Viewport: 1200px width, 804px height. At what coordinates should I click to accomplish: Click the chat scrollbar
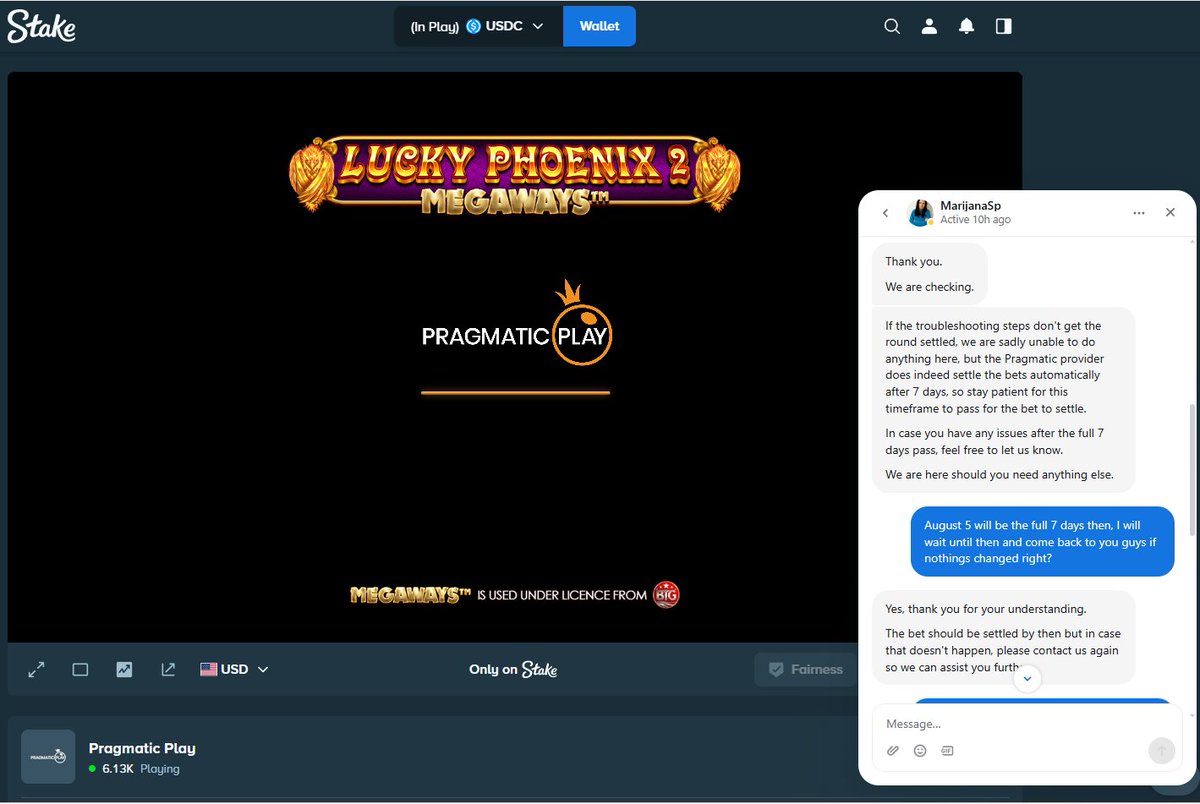1190,470
